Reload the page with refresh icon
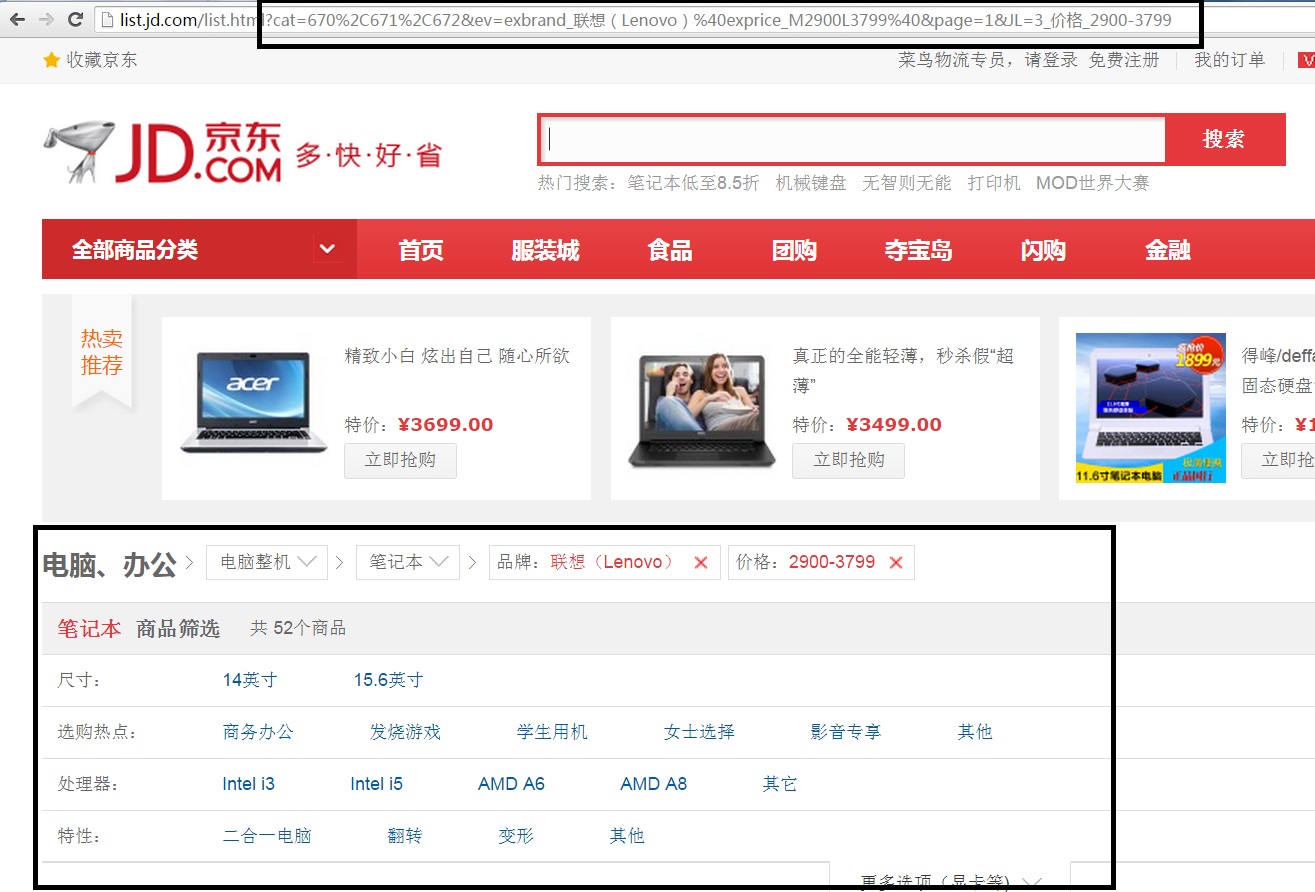The width and height of the screenshot is (1315, 892). (x=75, y=20)
